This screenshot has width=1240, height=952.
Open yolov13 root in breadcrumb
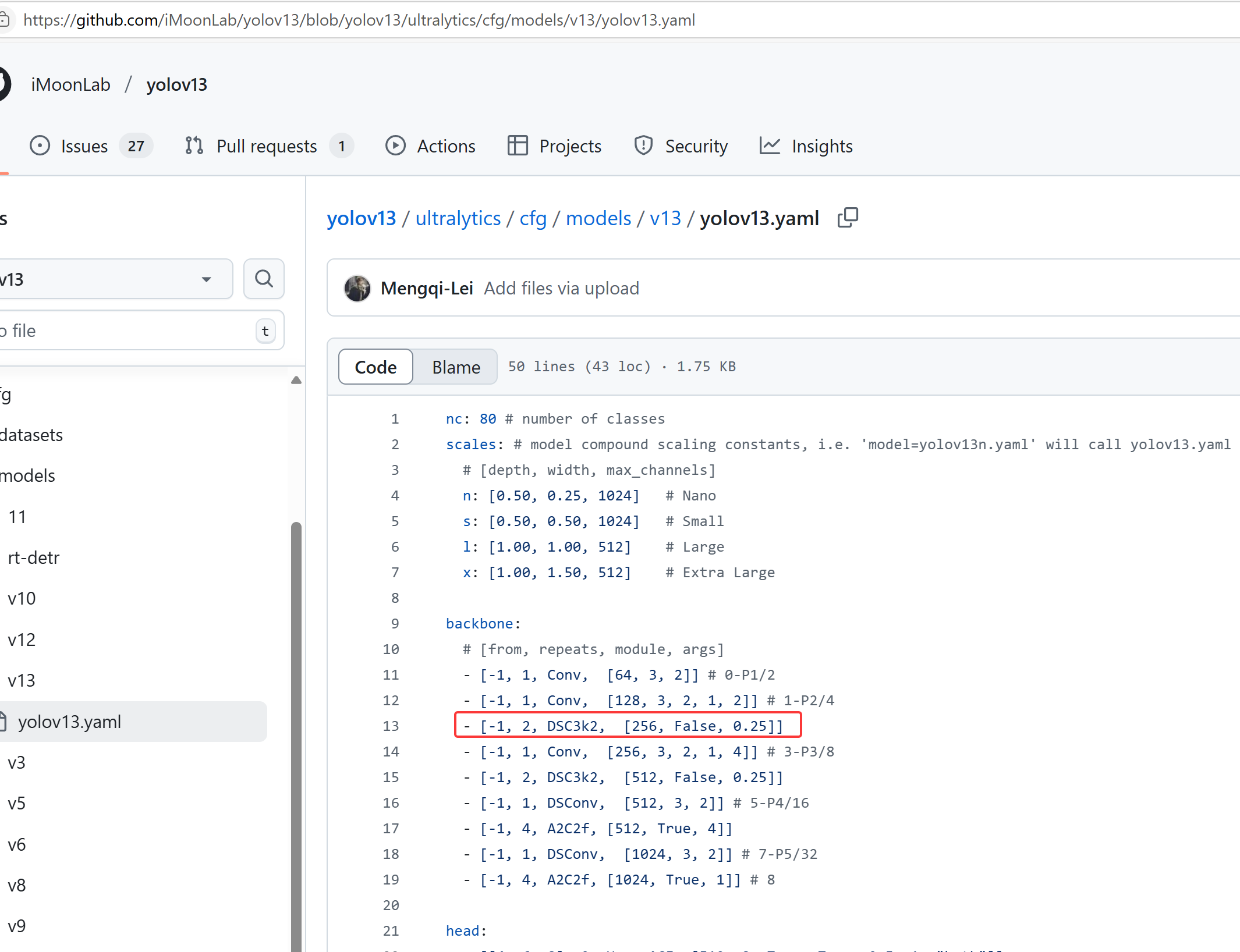point(361,218)
